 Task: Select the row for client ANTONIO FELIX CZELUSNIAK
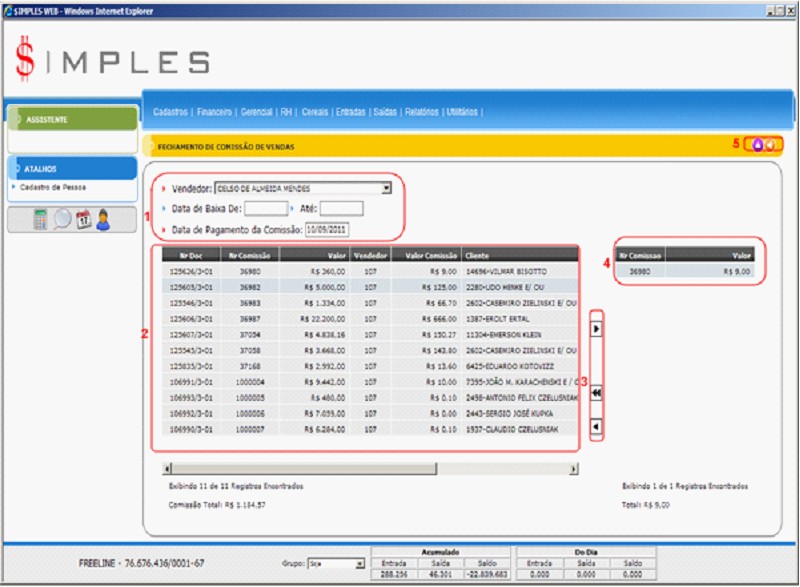tap(370, 398)
